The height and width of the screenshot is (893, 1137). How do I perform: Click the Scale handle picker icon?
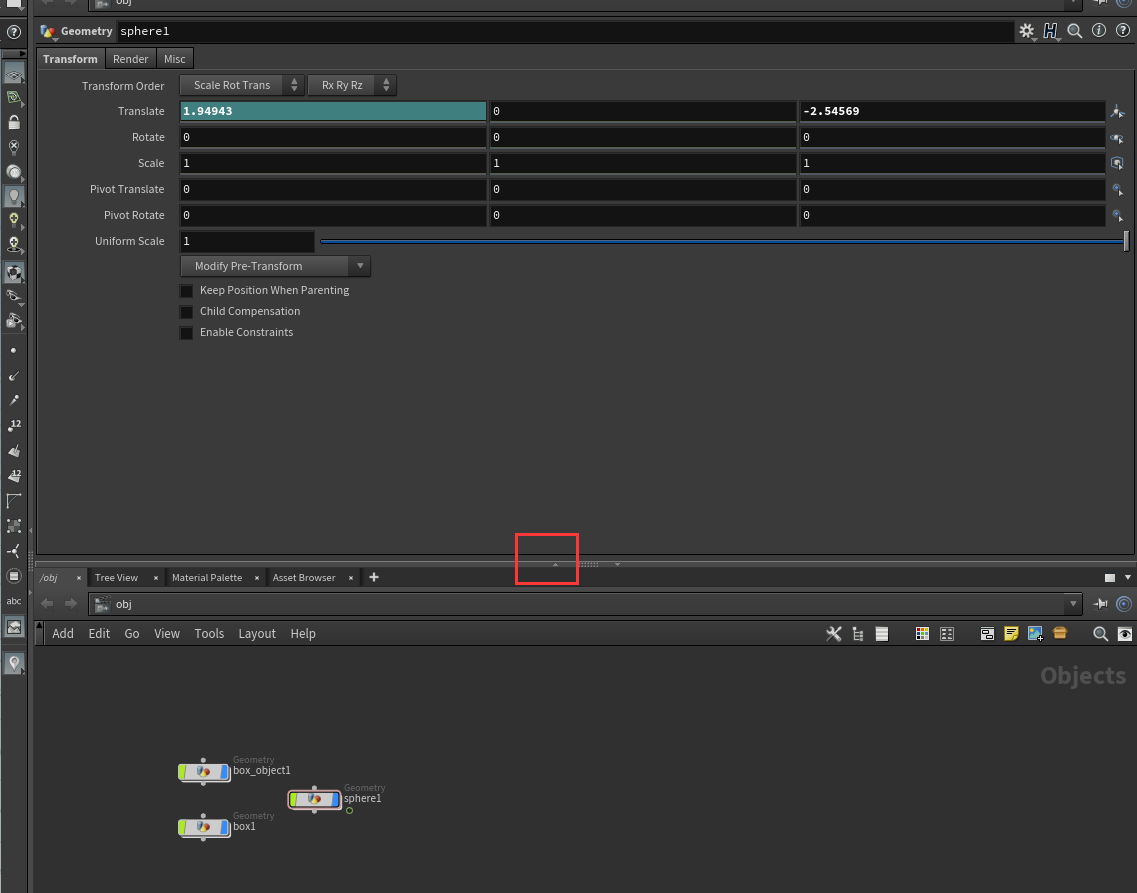point(1117,163)
